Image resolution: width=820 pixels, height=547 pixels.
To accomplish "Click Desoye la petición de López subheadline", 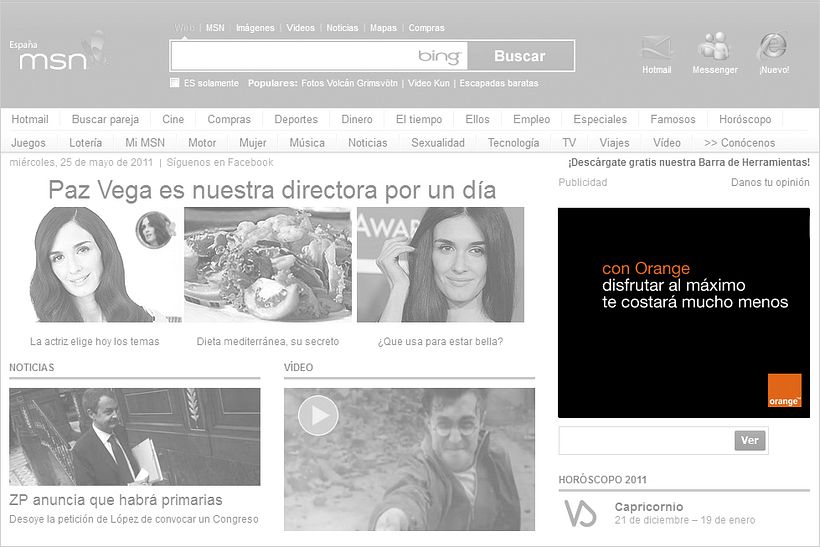I will tap(134, 519).
